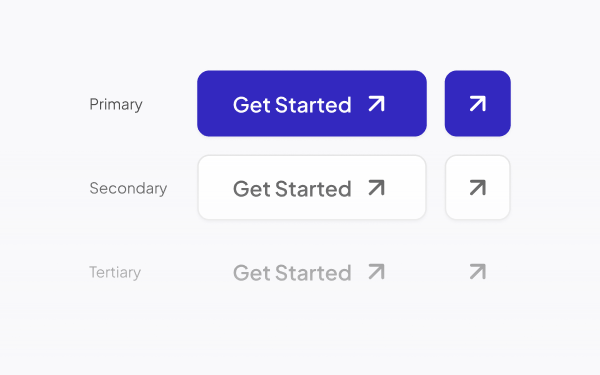
Task: Click the word "Get" in the Tertiary row
Action: pyautogui.click(x=252, y=273)
